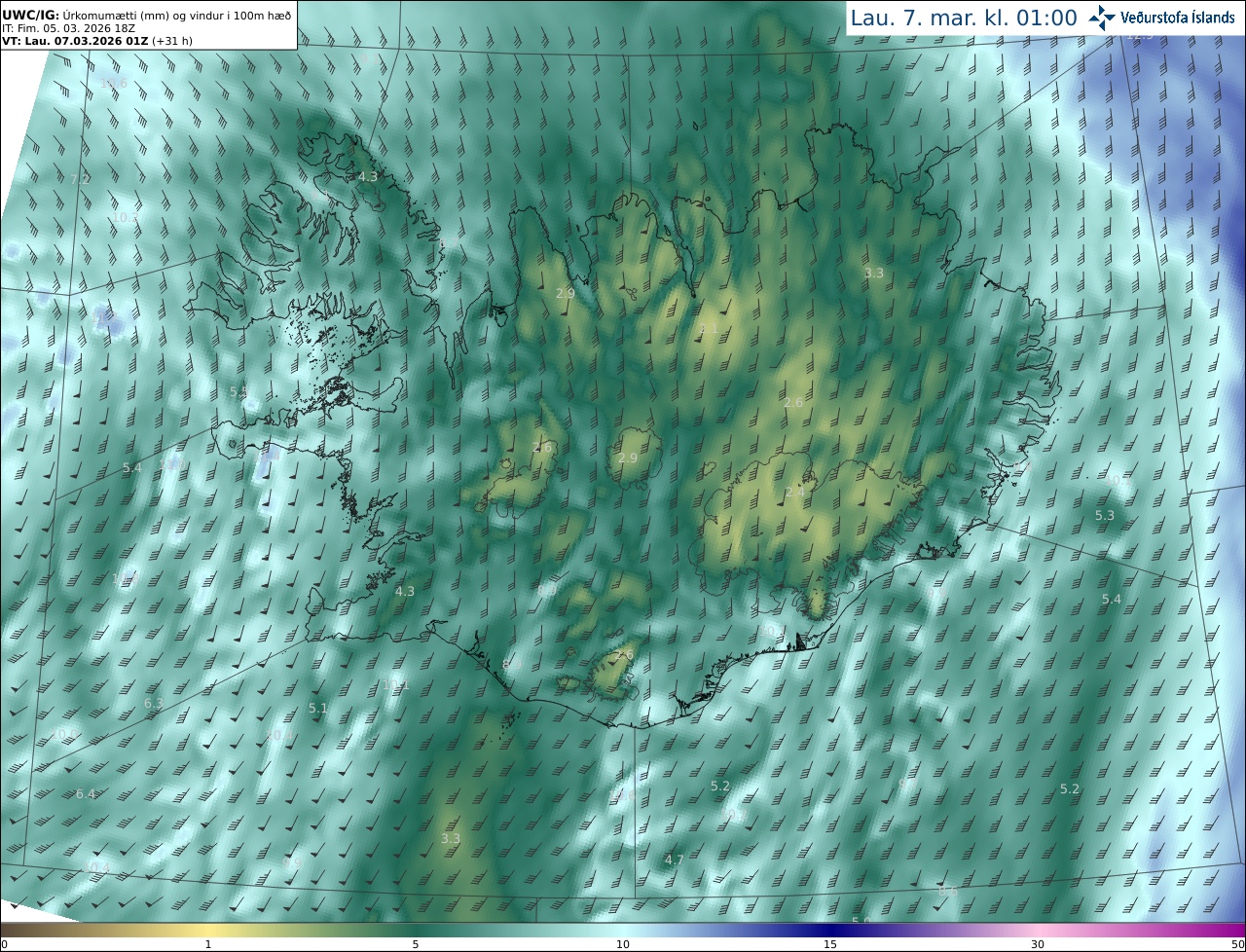
Task: Select the date label Lau. 7. mar. kl. 01:00
Action: [964, 18]
